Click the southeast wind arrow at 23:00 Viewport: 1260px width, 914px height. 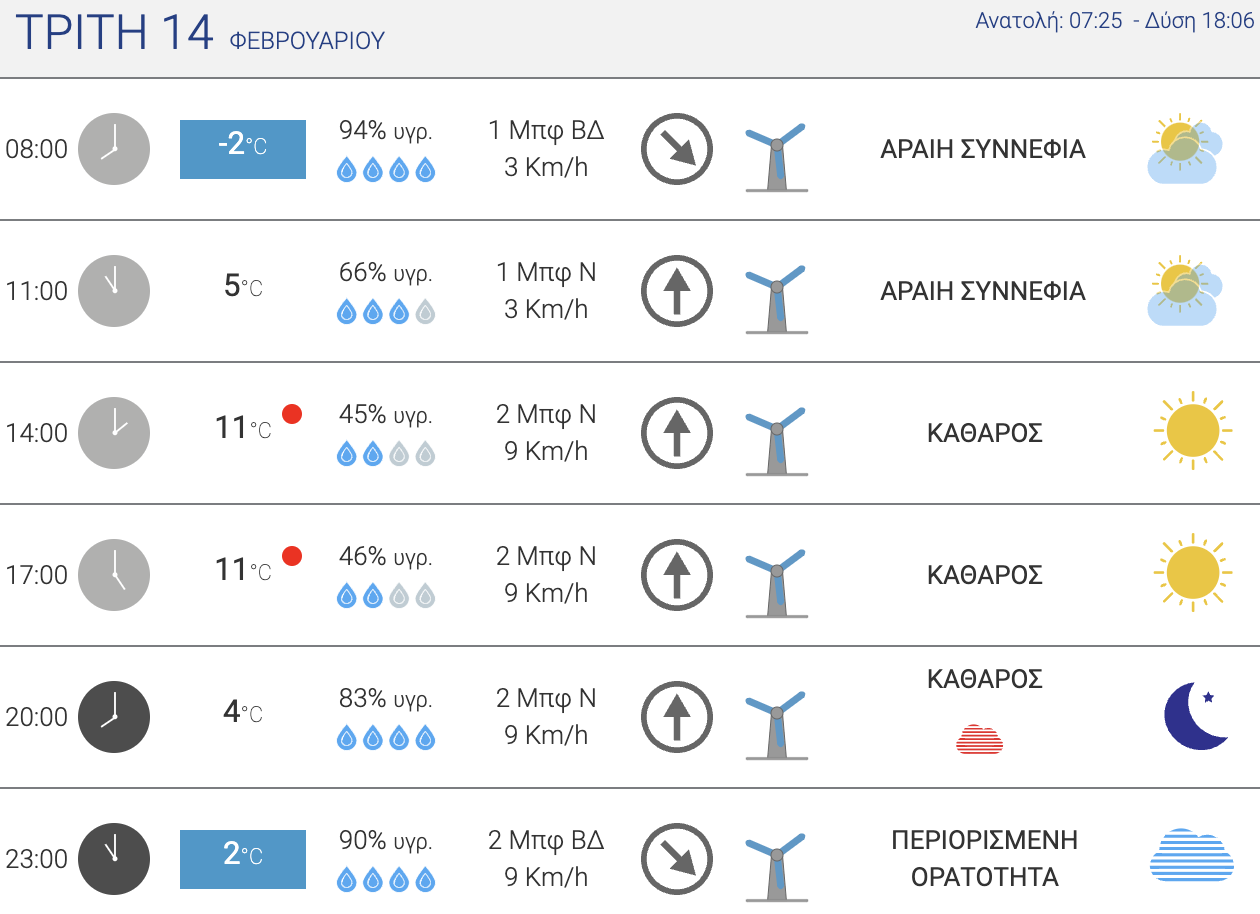[677, 859]
